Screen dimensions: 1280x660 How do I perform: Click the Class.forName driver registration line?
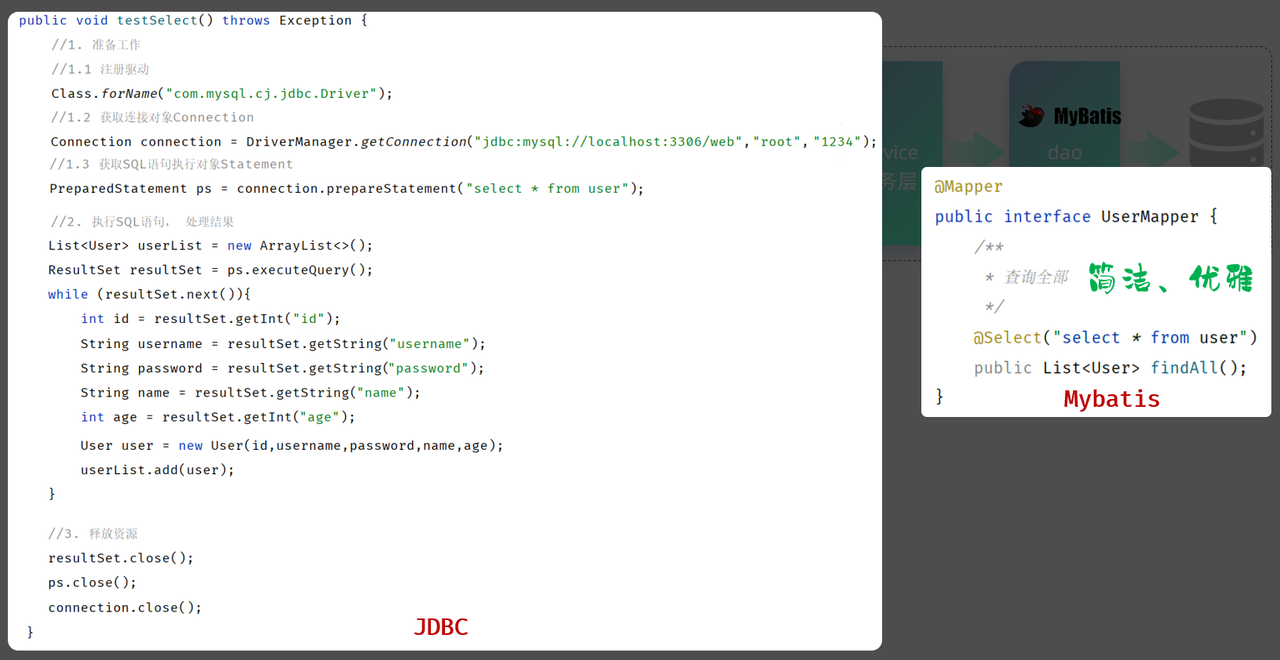pyautogui.click(x=222, y=93)
